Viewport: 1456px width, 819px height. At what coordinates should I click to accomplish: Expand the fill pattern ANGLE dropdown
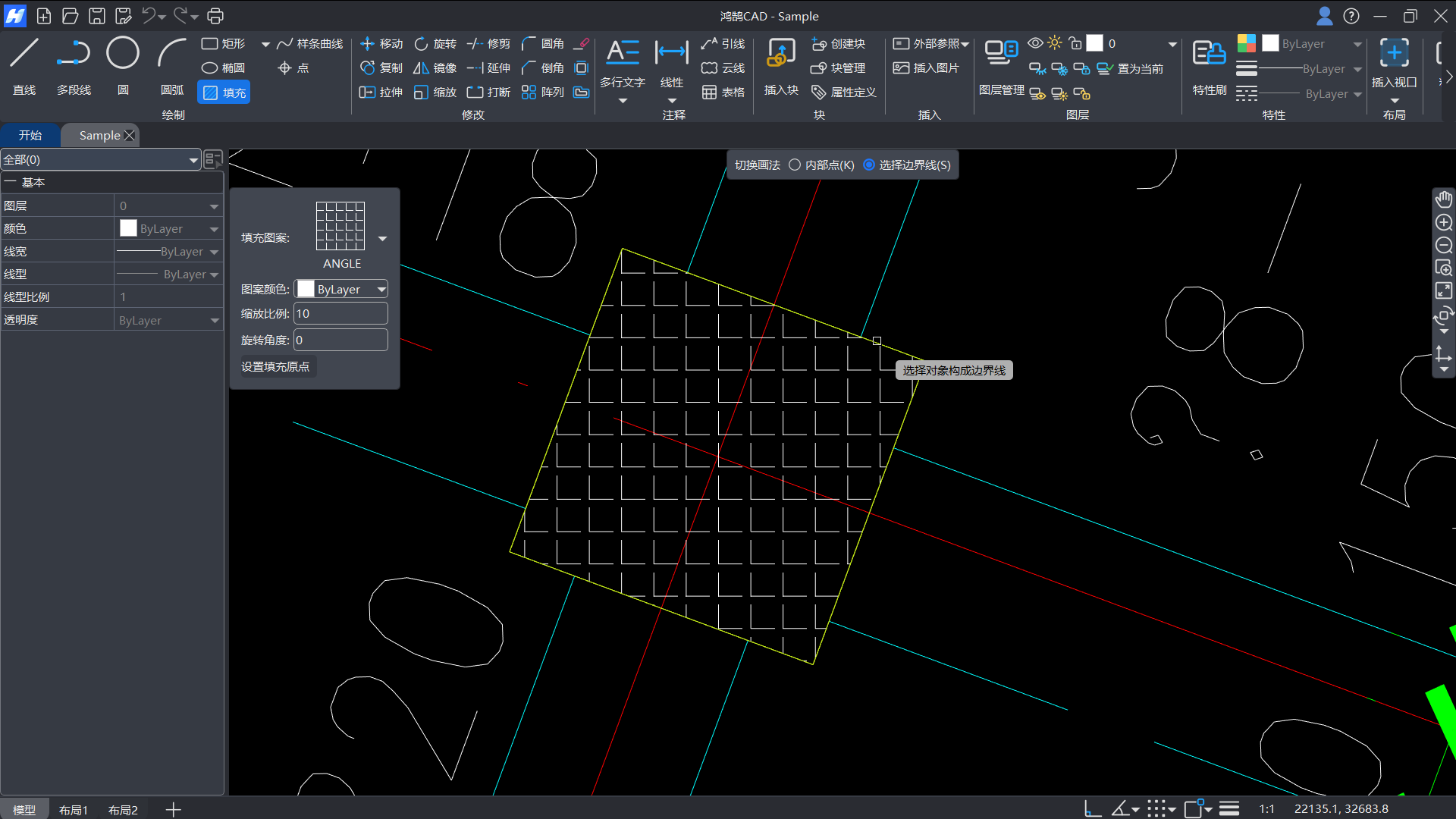click(x=382, y=238)
